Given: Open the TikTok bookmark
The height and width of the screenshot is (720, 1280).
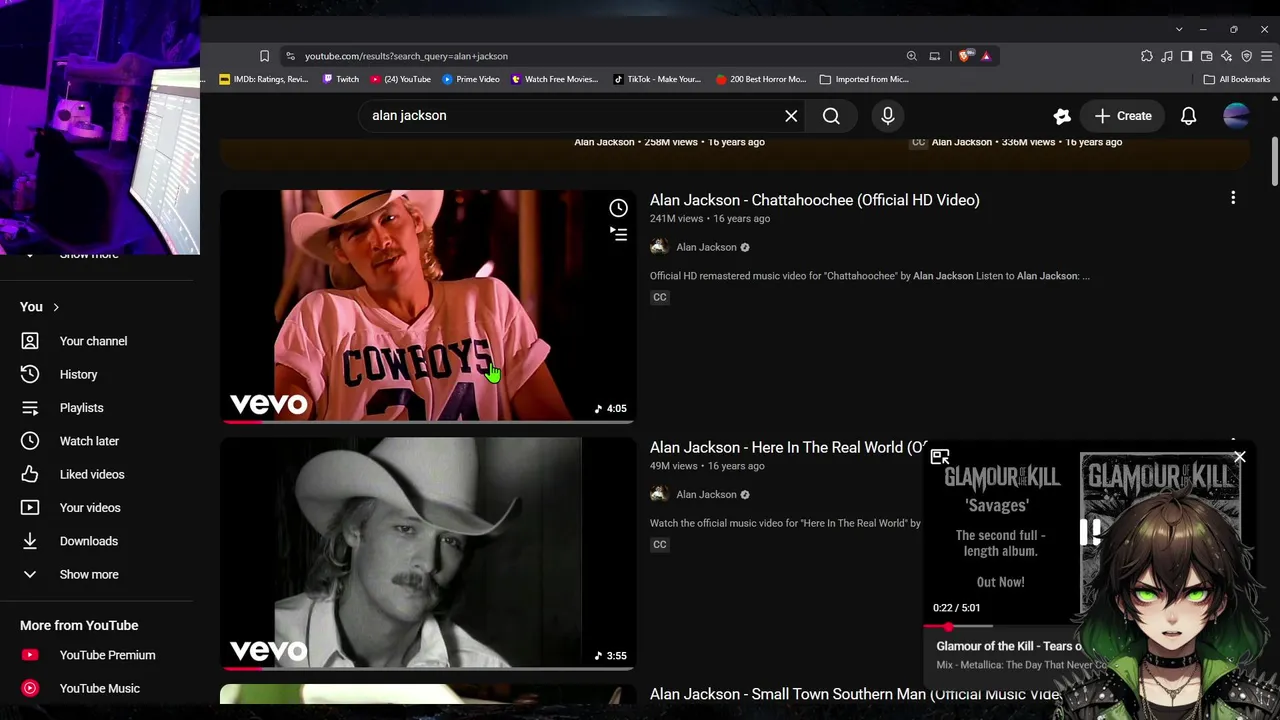Looking at the screenshot, I should tap(657, 79).
